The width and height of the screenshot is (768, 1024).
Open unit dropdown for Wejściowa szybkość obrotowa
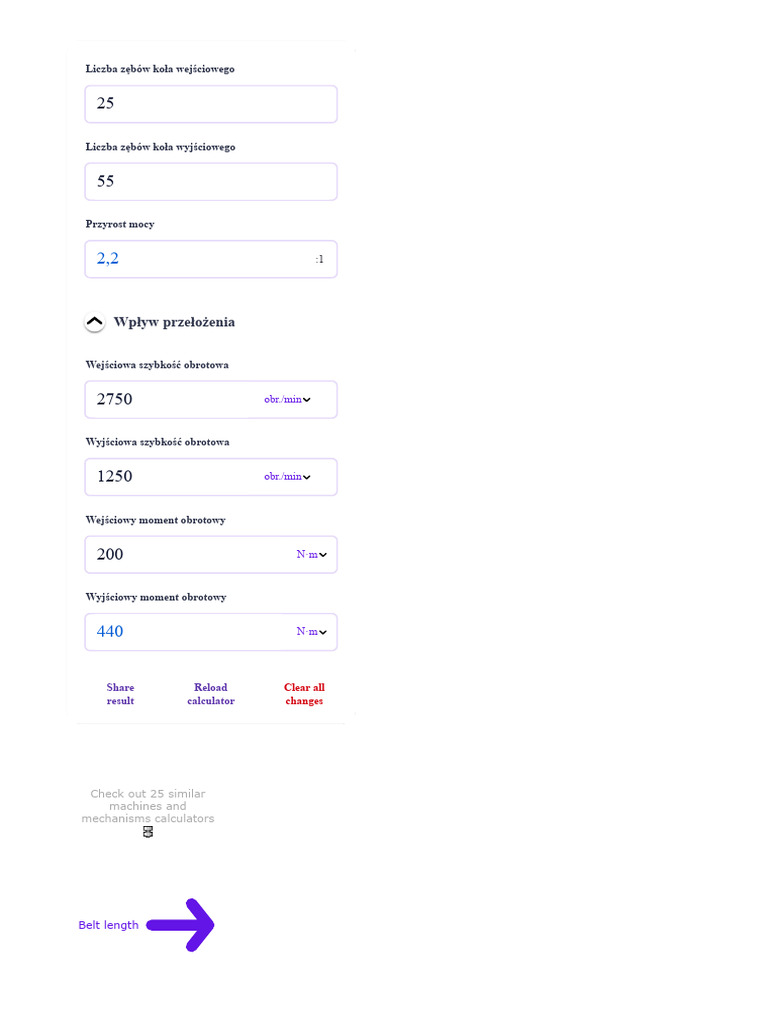click(x=288, y=399)
